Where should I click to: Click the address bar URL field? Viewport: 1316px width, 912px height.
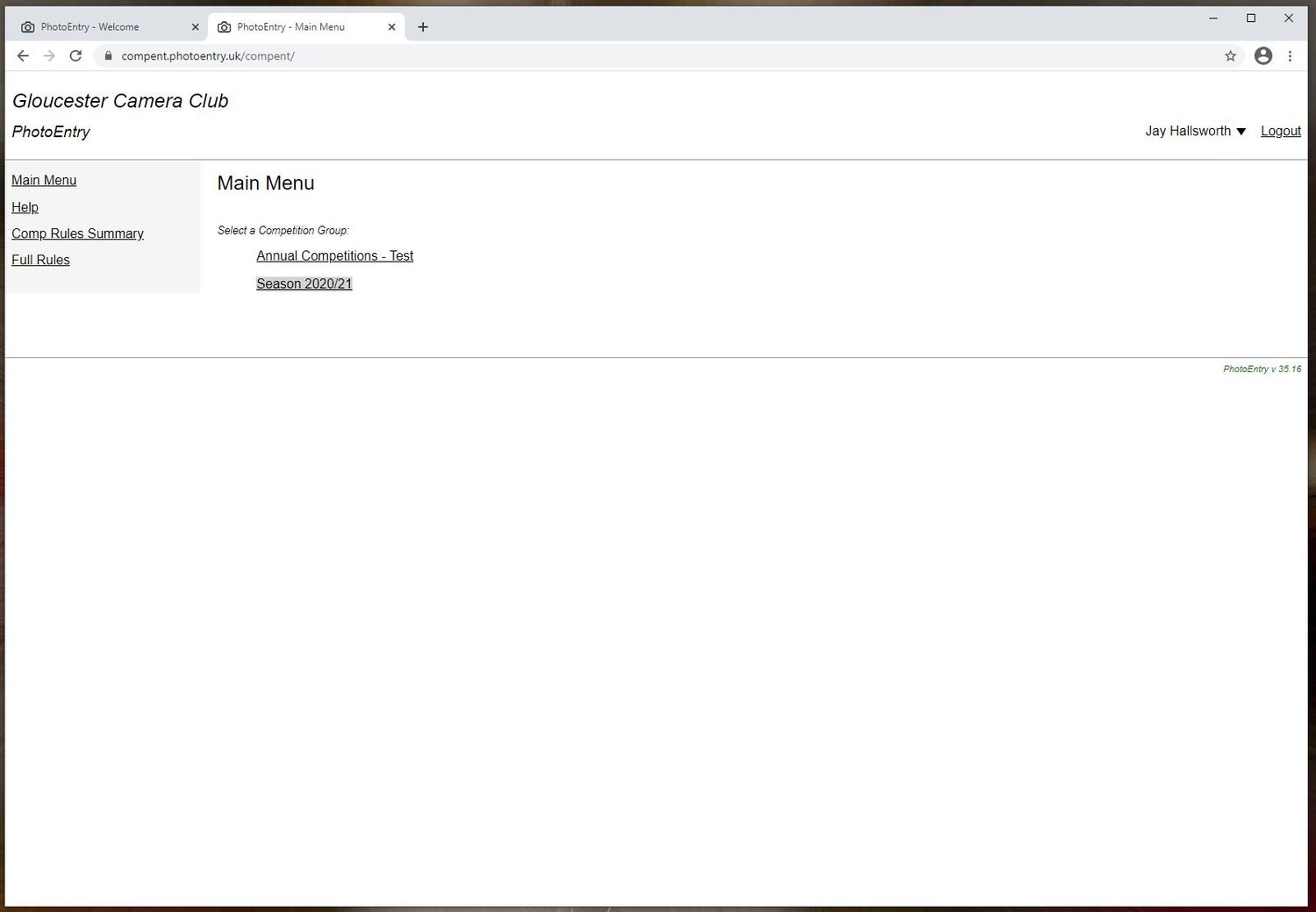[x=667, y=56]
